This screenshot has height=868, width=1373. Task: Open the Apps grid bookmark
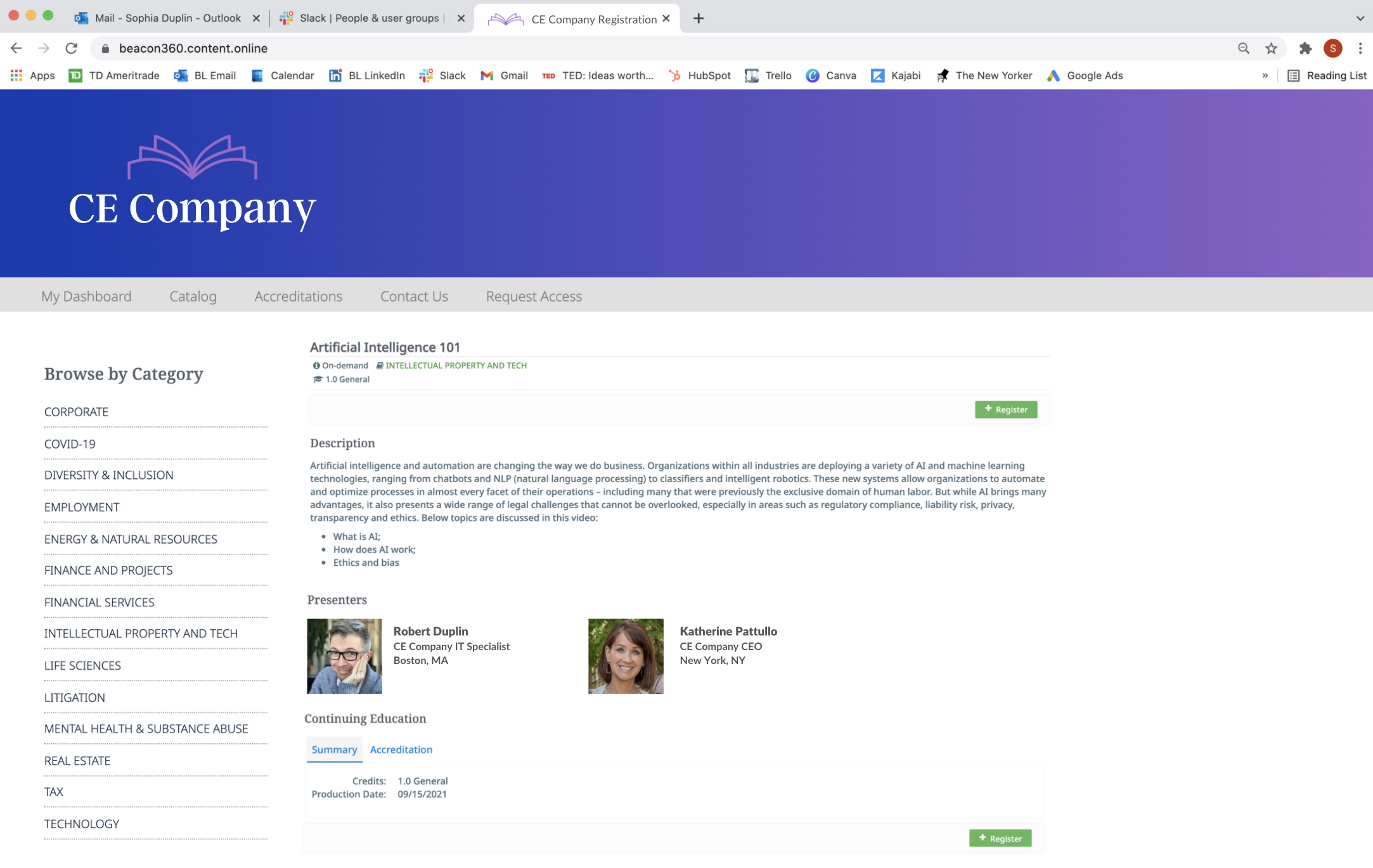32,75
